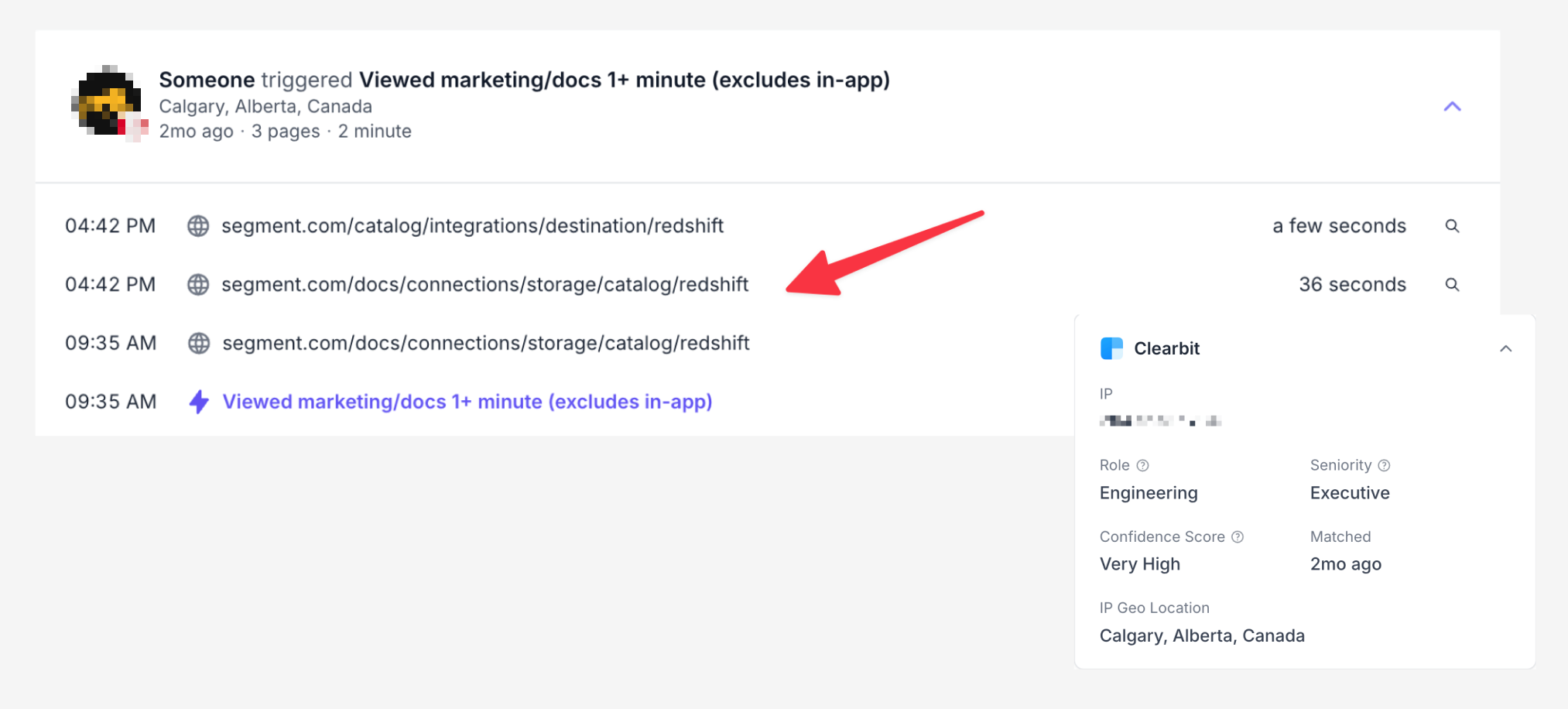This screenshot has width=1568, height=709.
Task: Click the bold signal name in the header
Action: coord(625,80)
